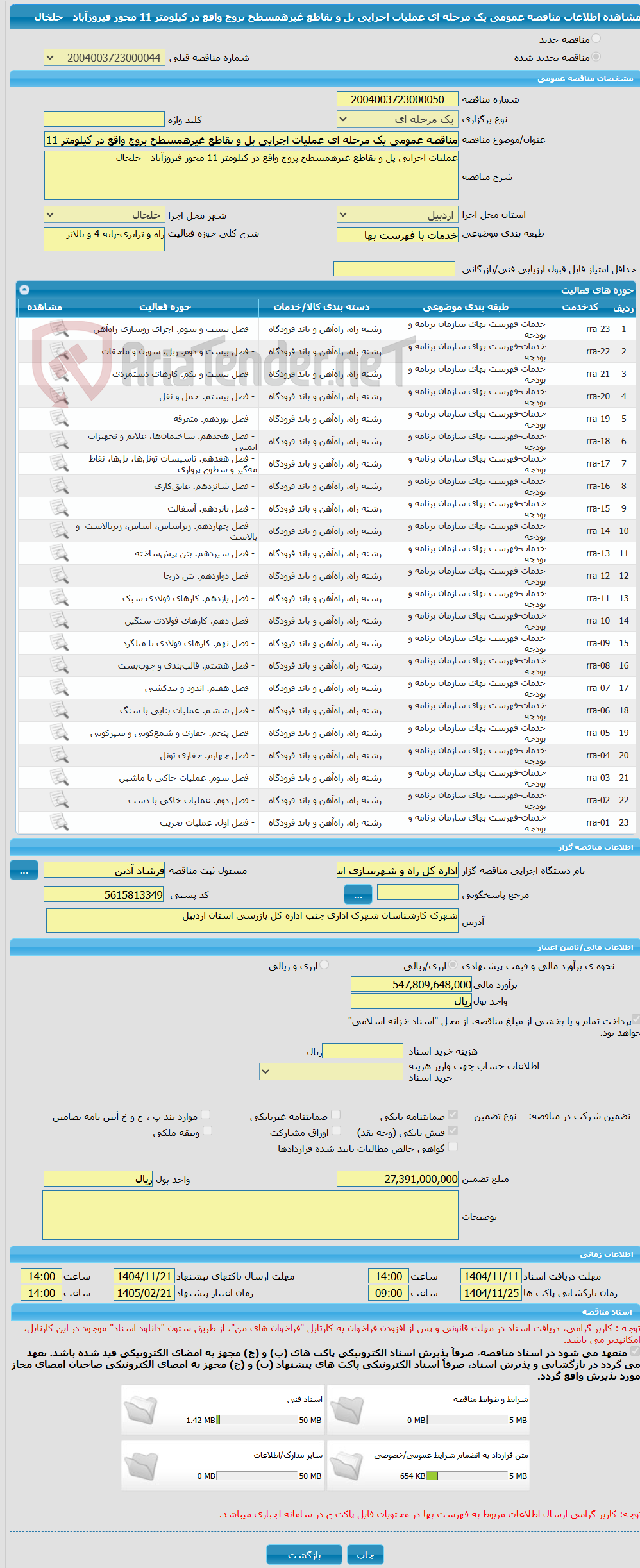Open view icon for row rra-19
This screenshot has width=640, height=1568.
(59, 419)
